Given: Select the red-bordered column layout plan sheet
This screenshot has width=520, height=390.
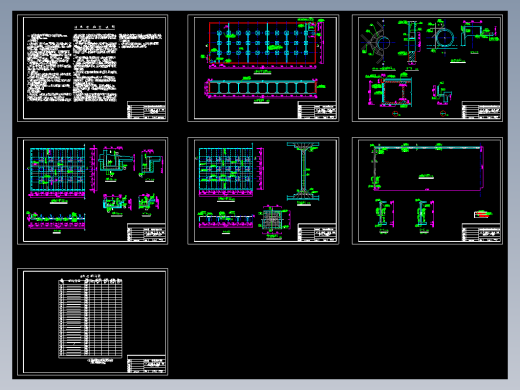Looking at the screenshot, I should pos(263,68).
